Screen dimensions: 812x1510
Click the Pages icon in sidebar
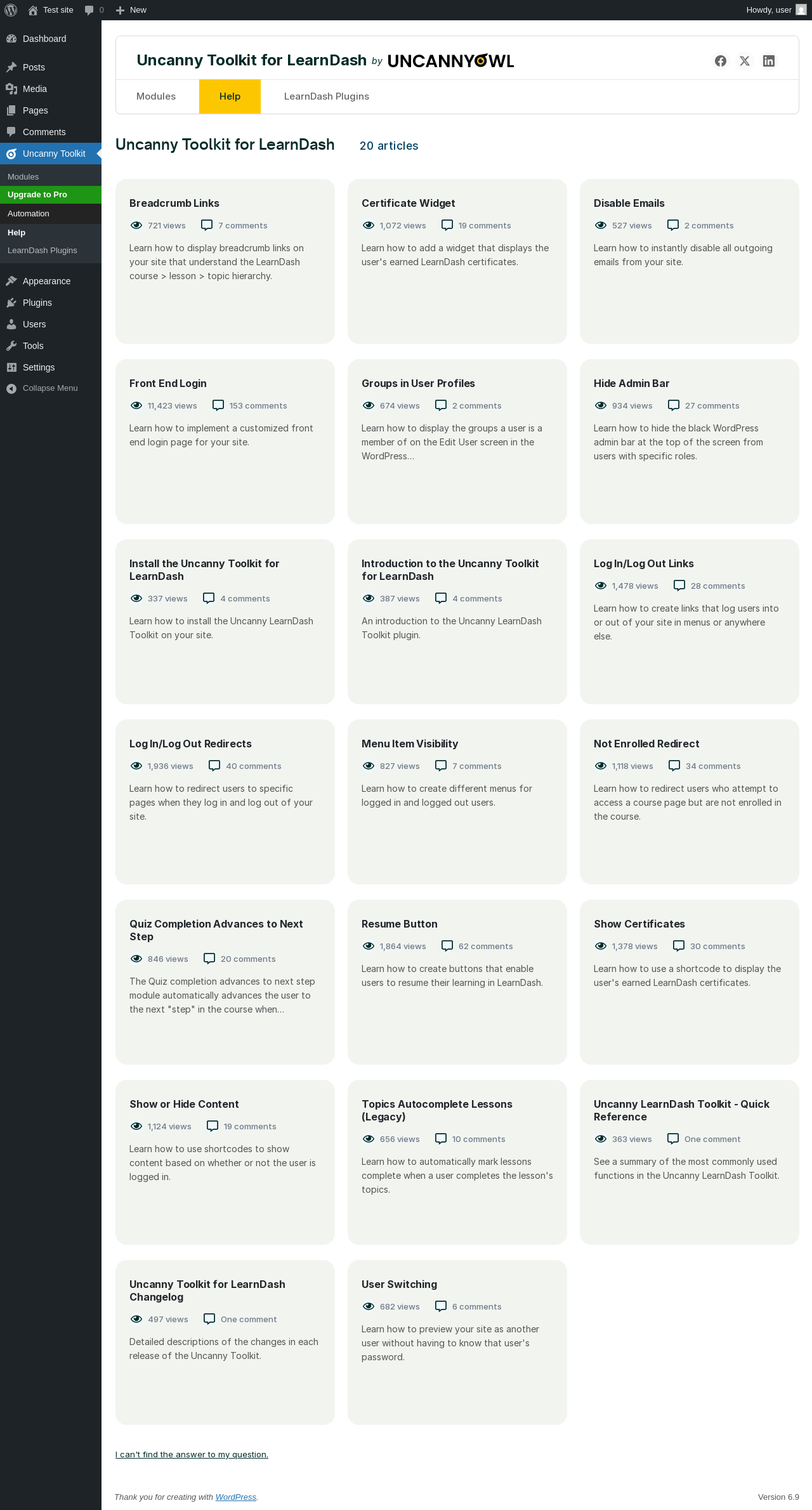pos(11,110)
